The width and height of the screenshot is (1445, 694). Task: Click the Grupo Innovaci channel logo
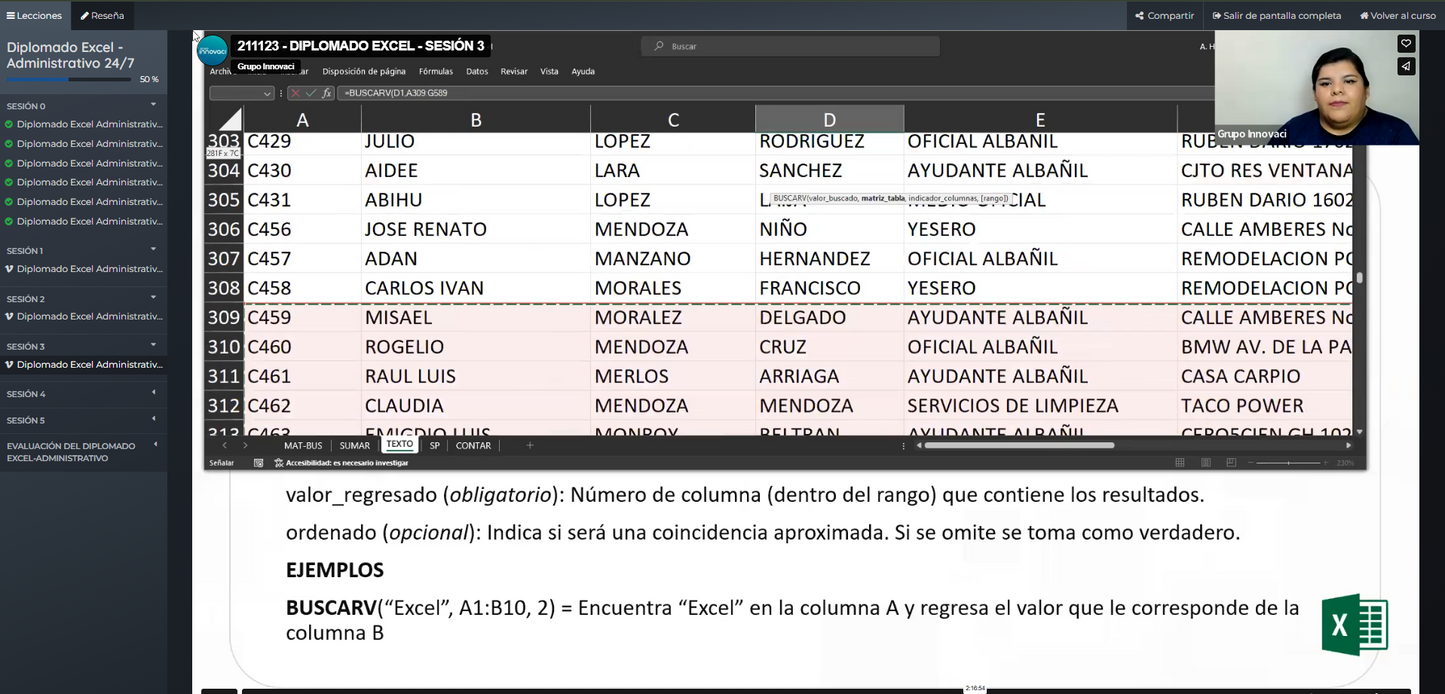click(213, 50)
